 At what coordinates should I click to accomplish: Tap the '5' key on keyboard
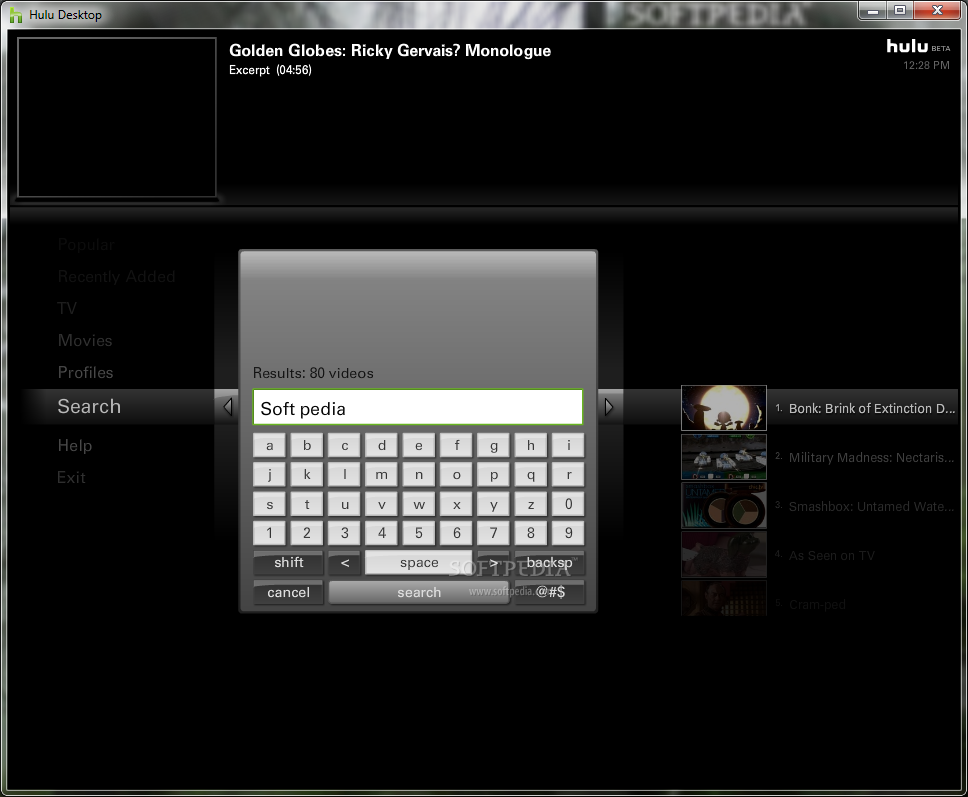[419, 533]
